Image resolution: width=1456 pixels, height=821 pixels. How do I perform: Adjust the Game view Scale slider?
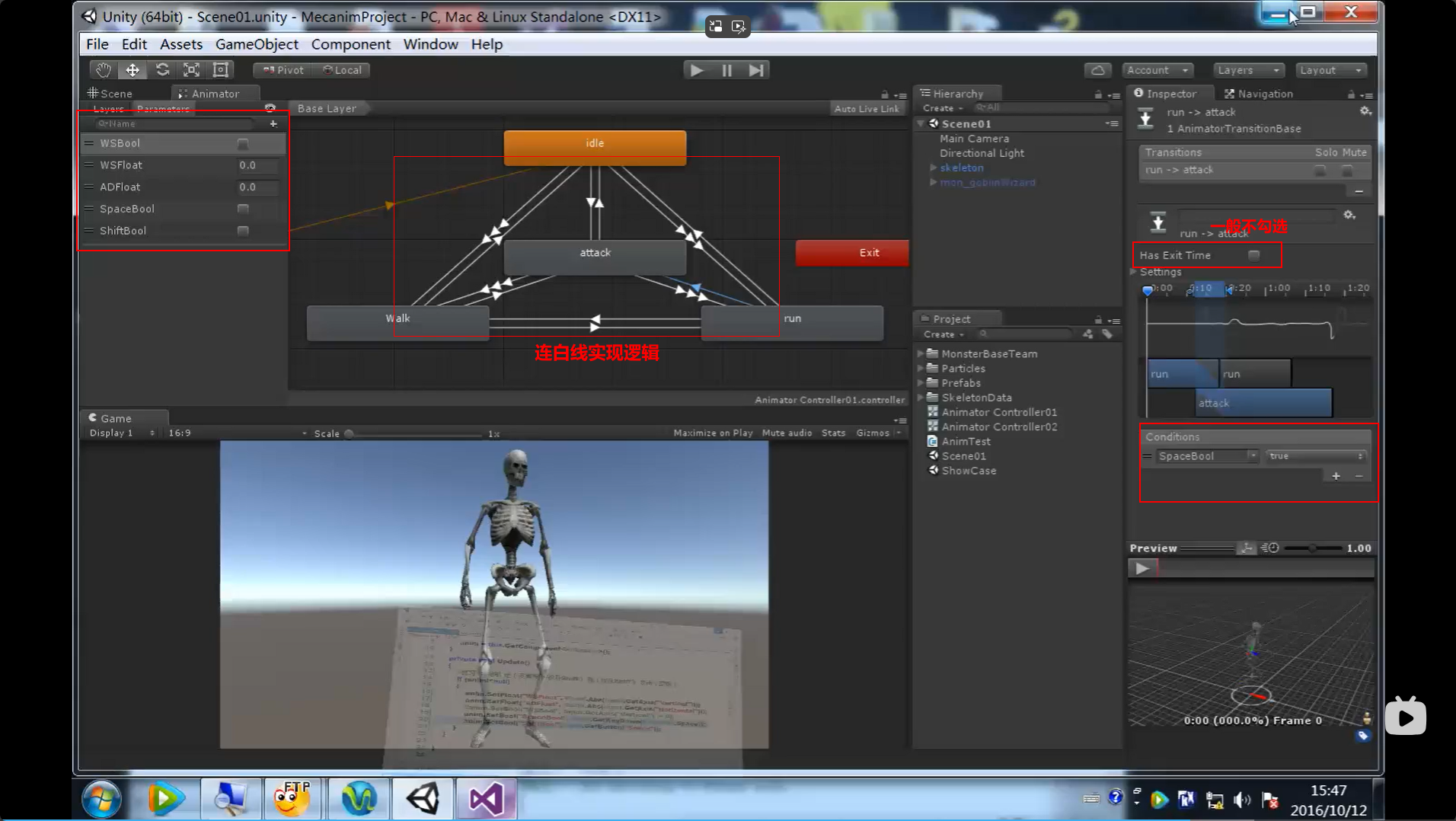point(415,434)
